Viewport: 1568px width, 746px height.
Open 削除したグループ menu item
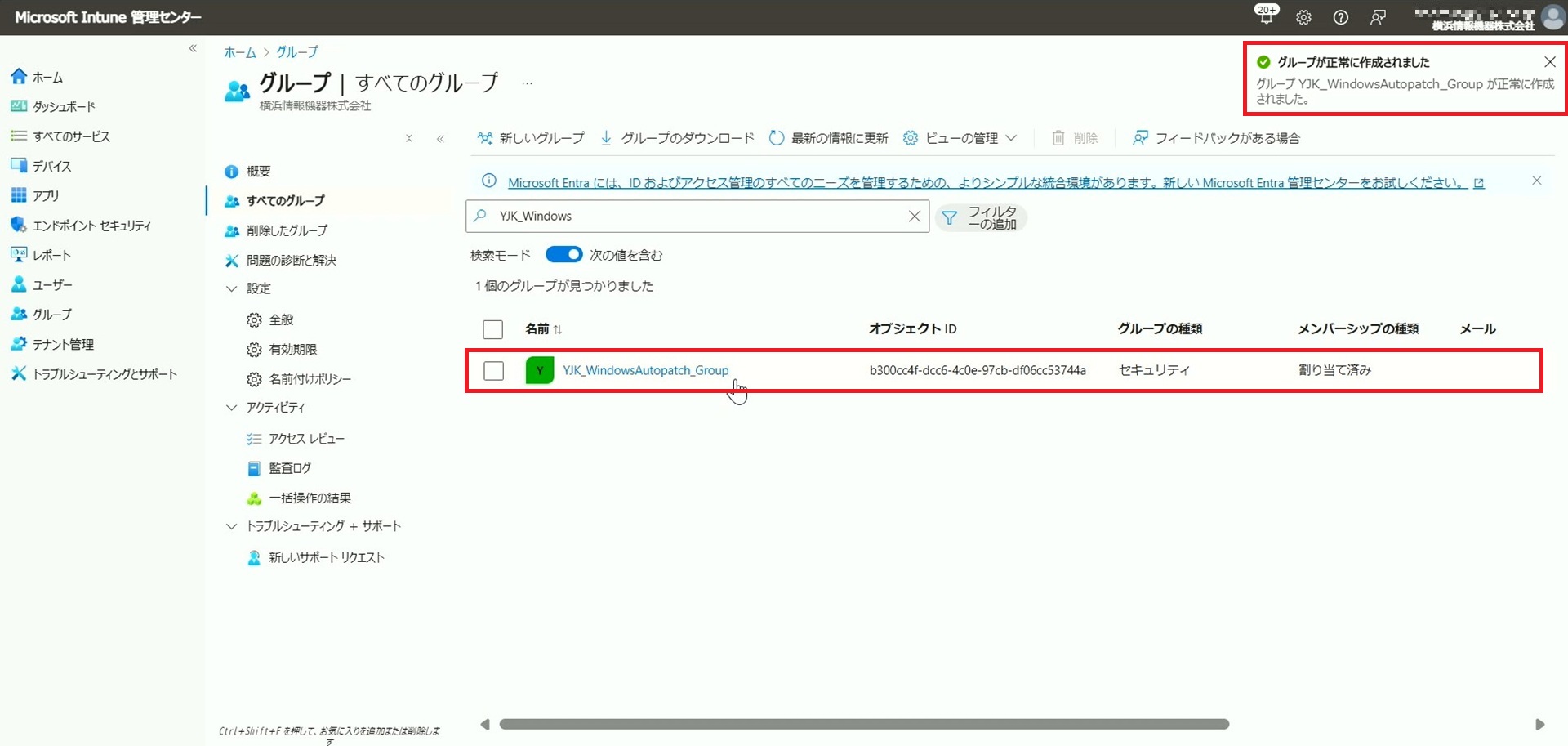(276, 230)
